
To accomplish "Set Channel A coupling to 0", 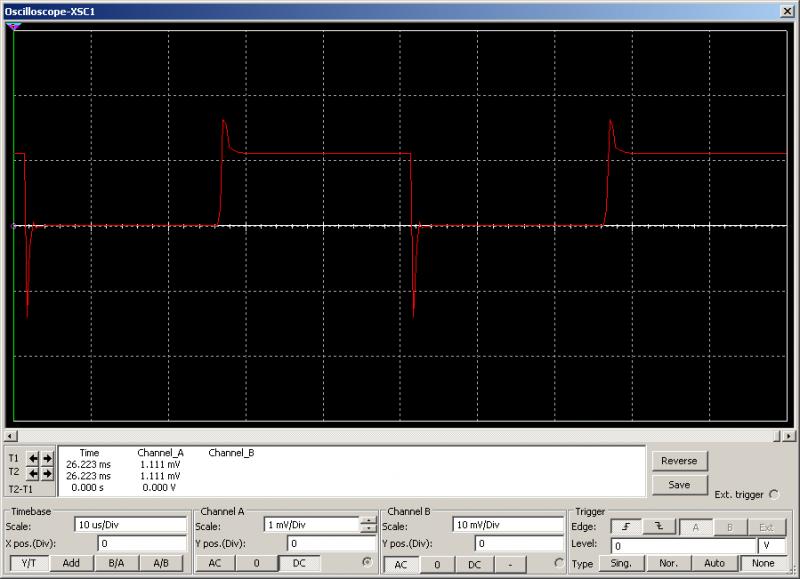I will [x=256, y=563].
